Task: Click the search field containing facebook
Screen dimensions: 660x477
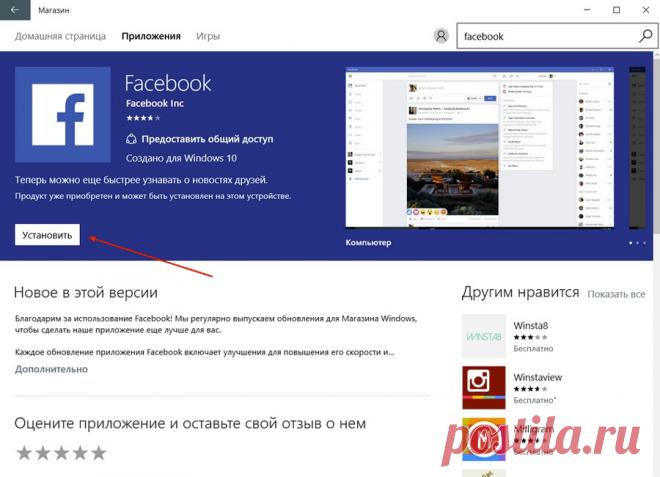Action: (x=545, y=36)
